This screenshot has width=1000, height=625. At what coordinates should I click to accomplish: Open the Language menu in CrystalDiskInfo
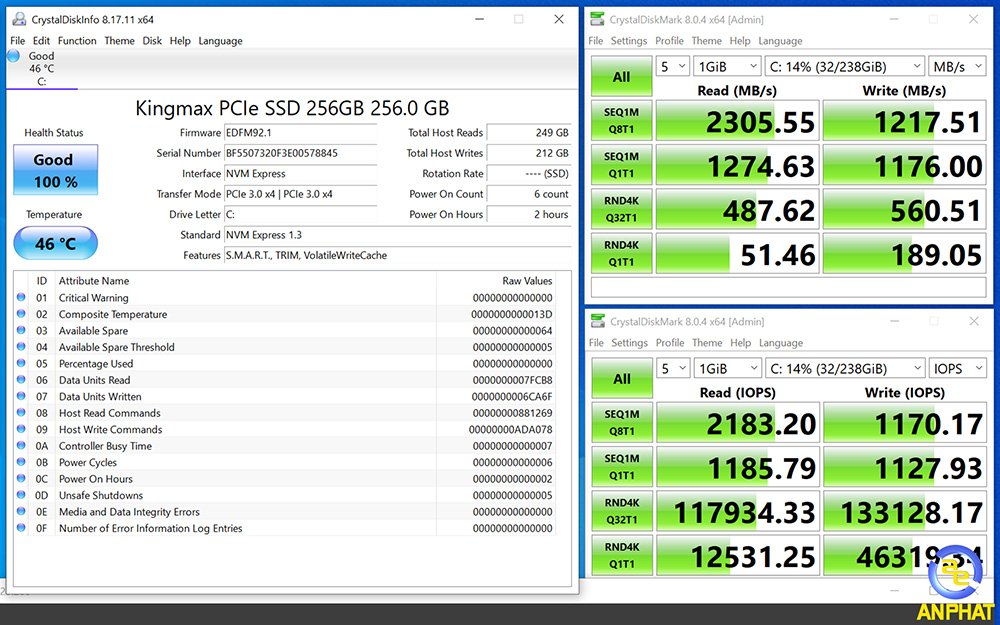pos(220,41)
